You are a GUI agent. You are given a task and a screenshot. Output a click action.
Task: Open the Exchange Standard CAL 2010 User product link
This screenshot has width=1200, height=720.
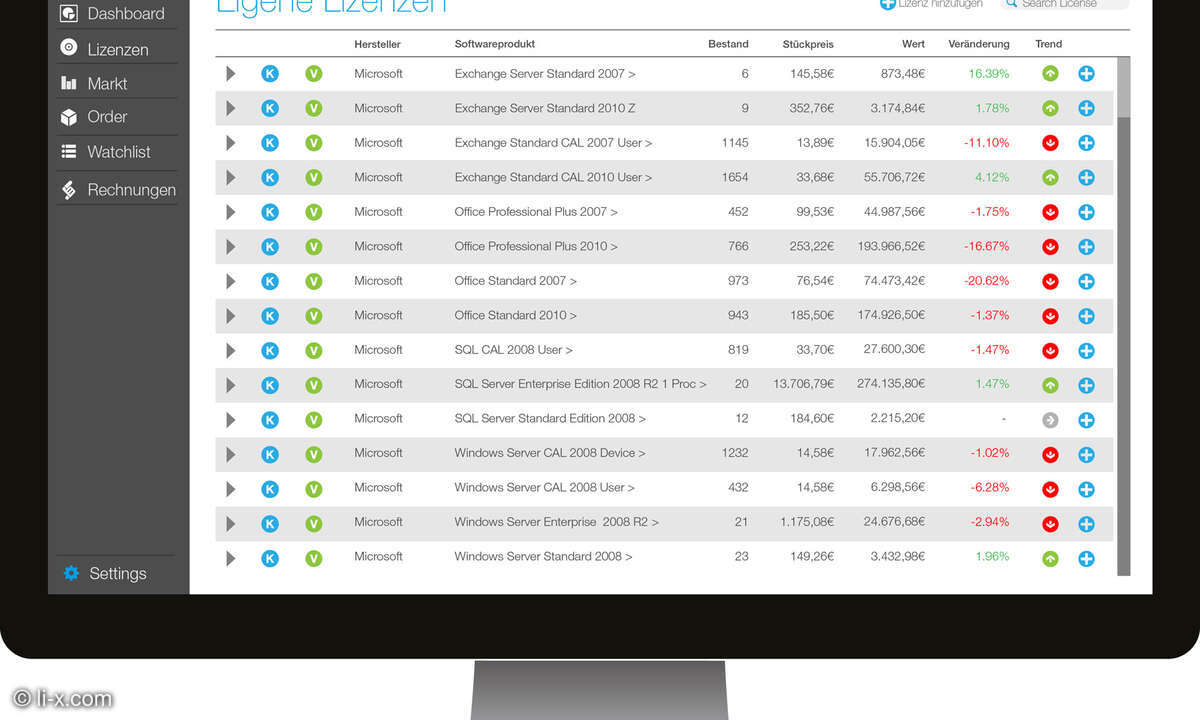point(553,177)
